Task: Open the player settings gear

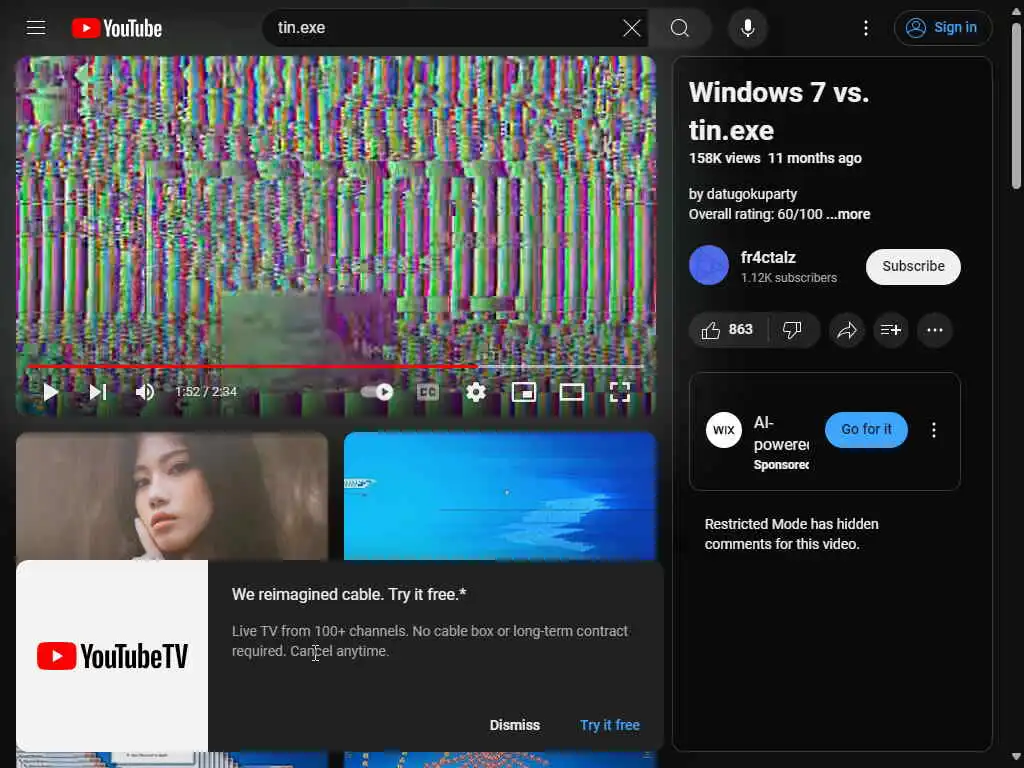Action: (x=476, y=392)
